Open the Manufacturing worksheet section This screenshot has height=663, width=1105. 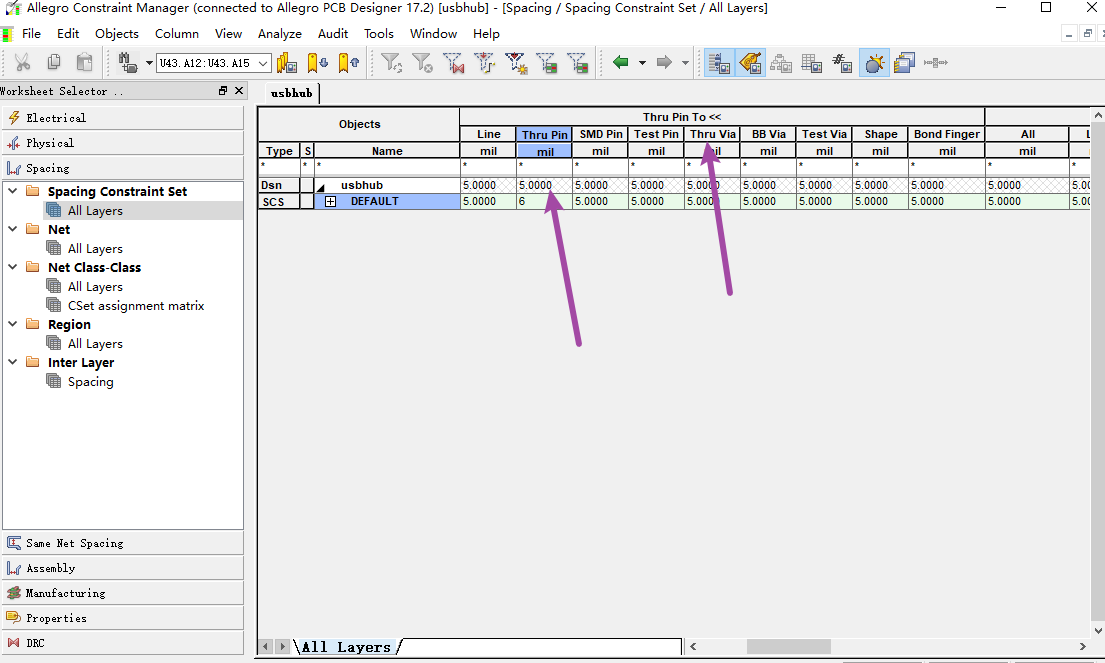tap(123, 593)
